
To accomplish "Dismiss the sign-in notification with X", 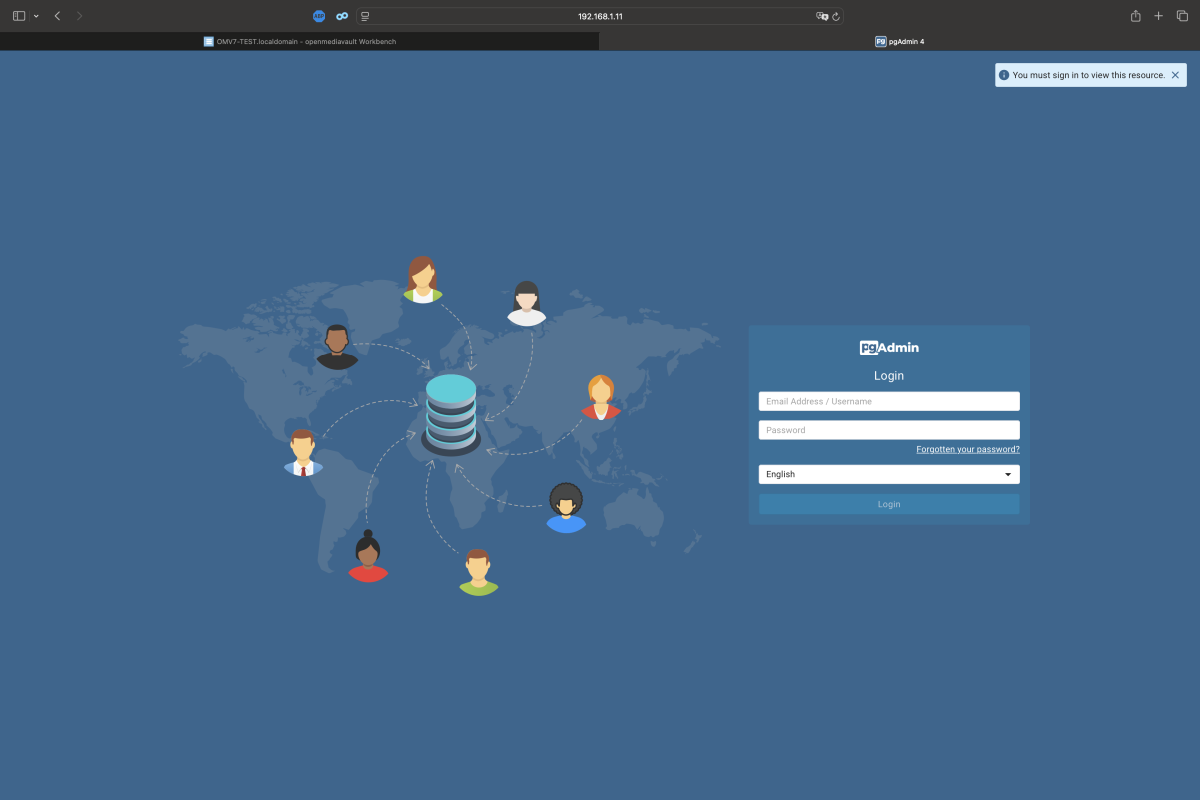I will pyautogui.click(x=1175, y=75).
